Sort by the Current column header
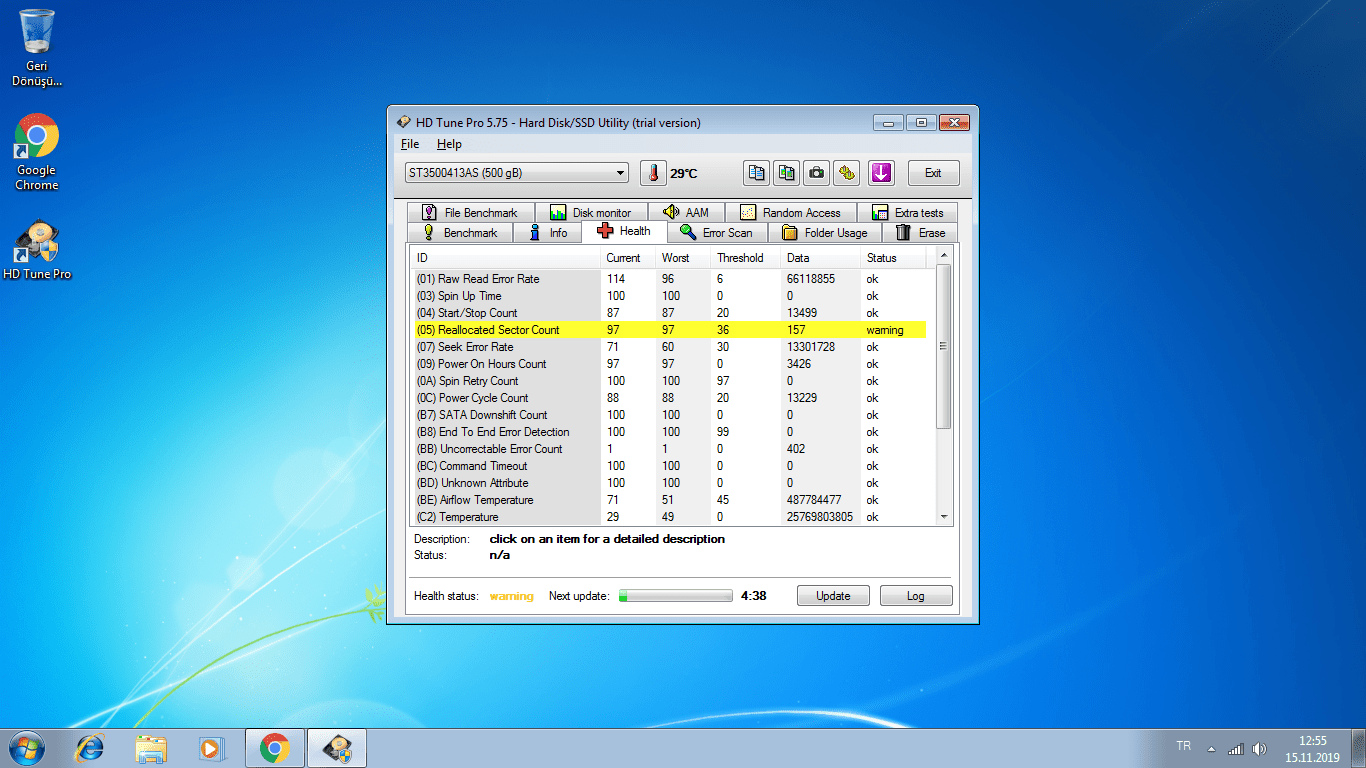 [629, 258]
